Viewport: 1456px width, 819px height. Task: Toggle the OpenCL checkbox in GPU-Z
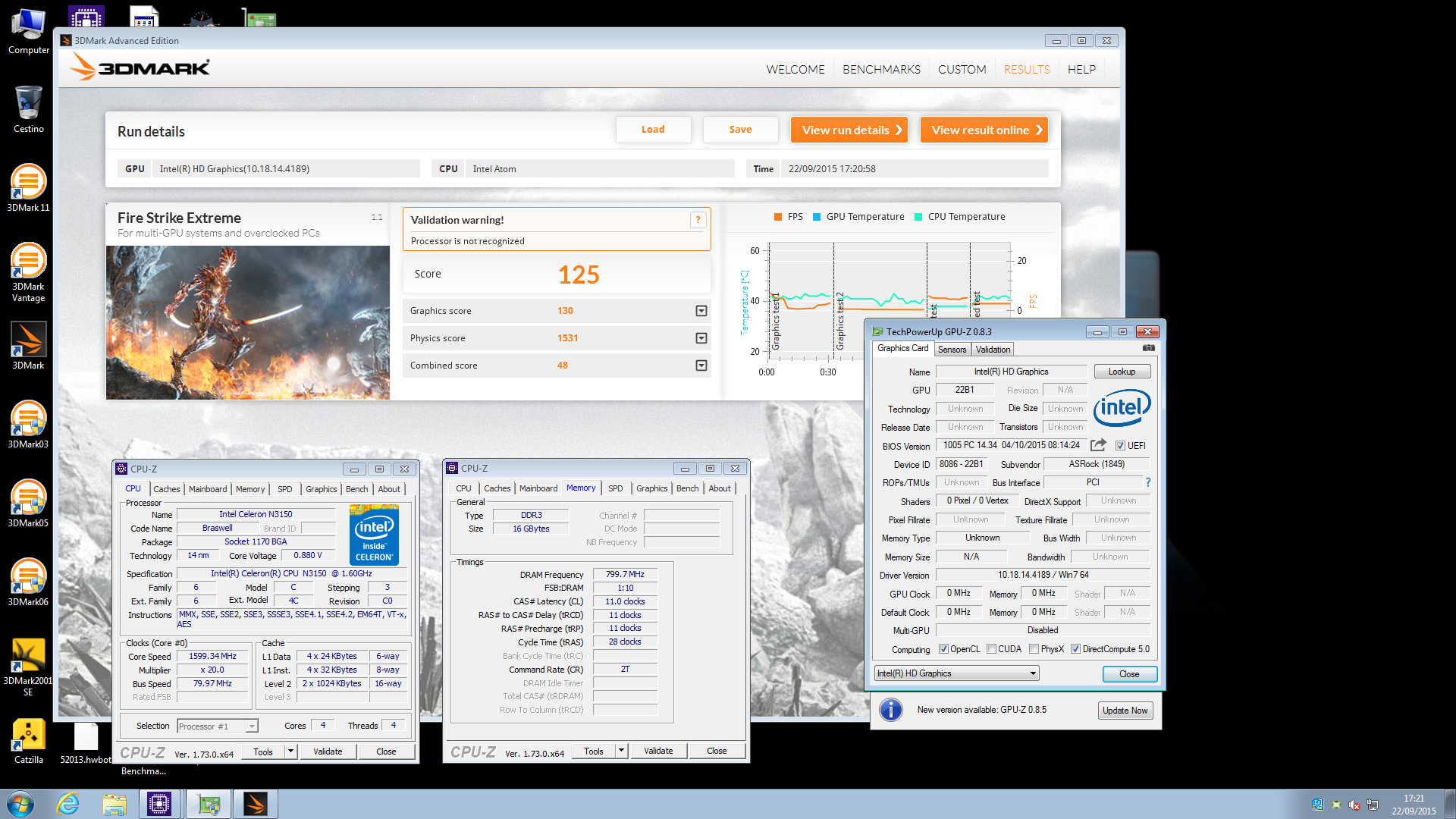(943, 649)
